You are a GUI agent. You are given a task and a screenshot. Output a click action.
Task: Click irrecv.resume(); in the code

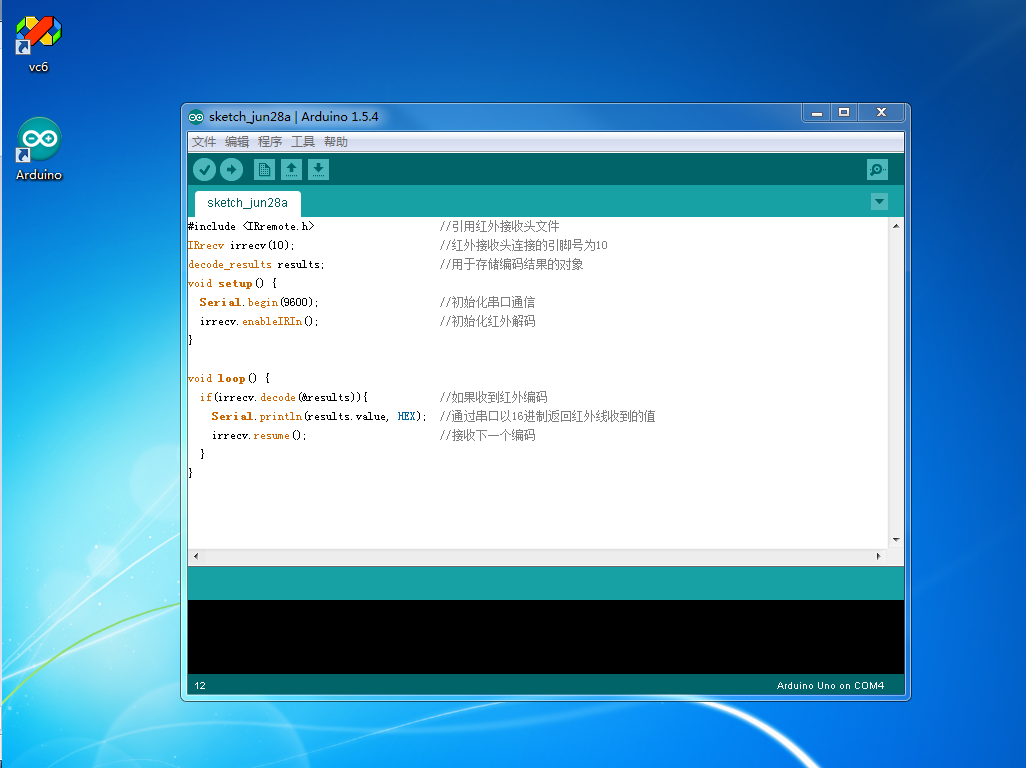259,435
